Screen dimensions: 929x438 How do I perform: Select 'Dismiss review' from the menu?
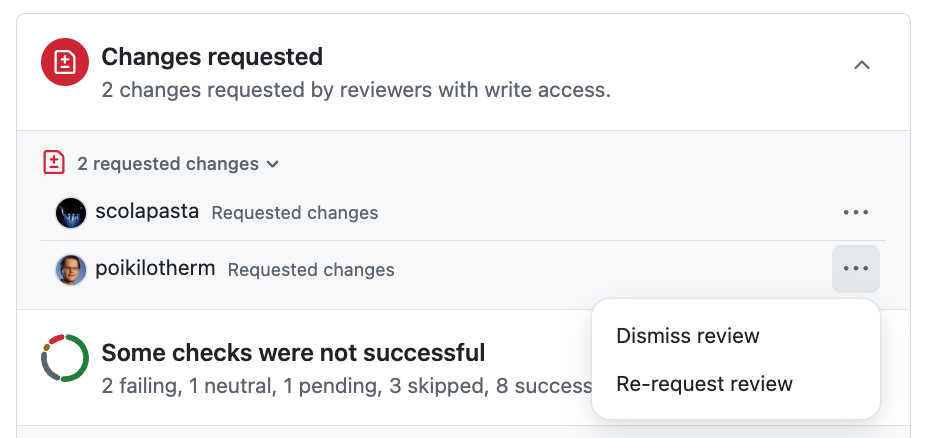tap(688, 336)
